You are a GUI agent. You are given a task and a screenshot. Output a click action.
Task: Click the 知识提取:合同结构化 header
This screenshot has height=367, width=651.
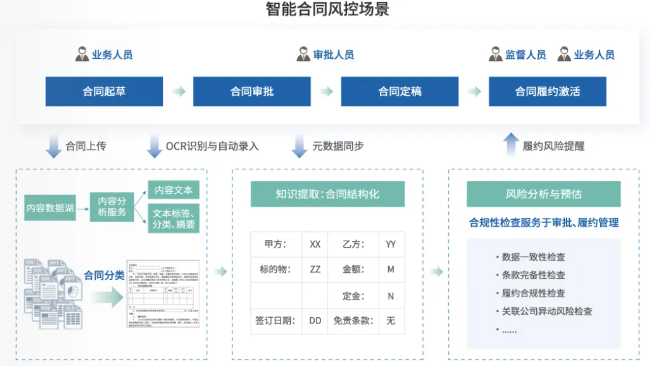[328, 194]
